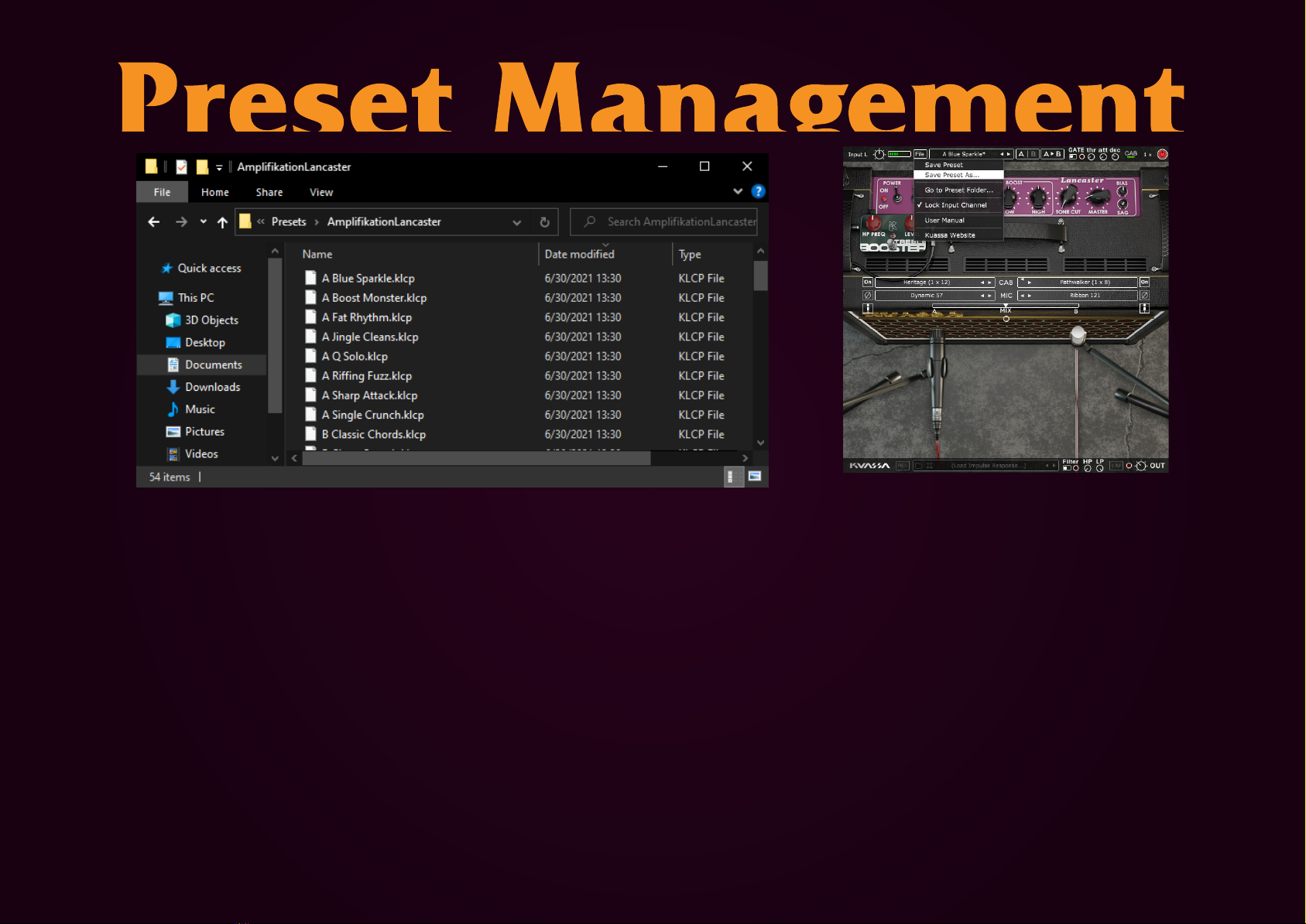
Task: Expand the address bar history dropdown
Action: click(x=516, y=222)
